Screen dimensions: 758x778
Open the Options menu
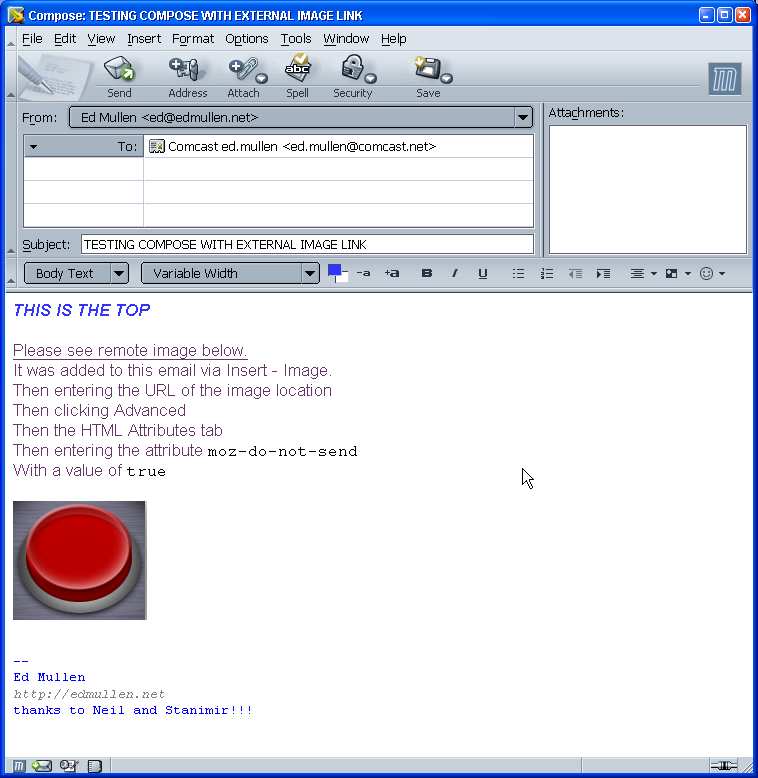point(246,38)
